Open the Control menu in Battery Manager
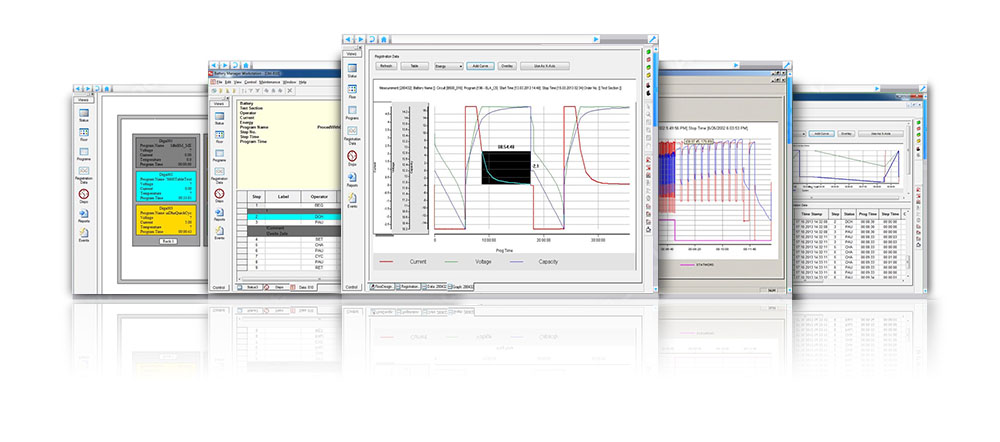This screenshot has width=1000, height=442. click(x=252, y=80)
